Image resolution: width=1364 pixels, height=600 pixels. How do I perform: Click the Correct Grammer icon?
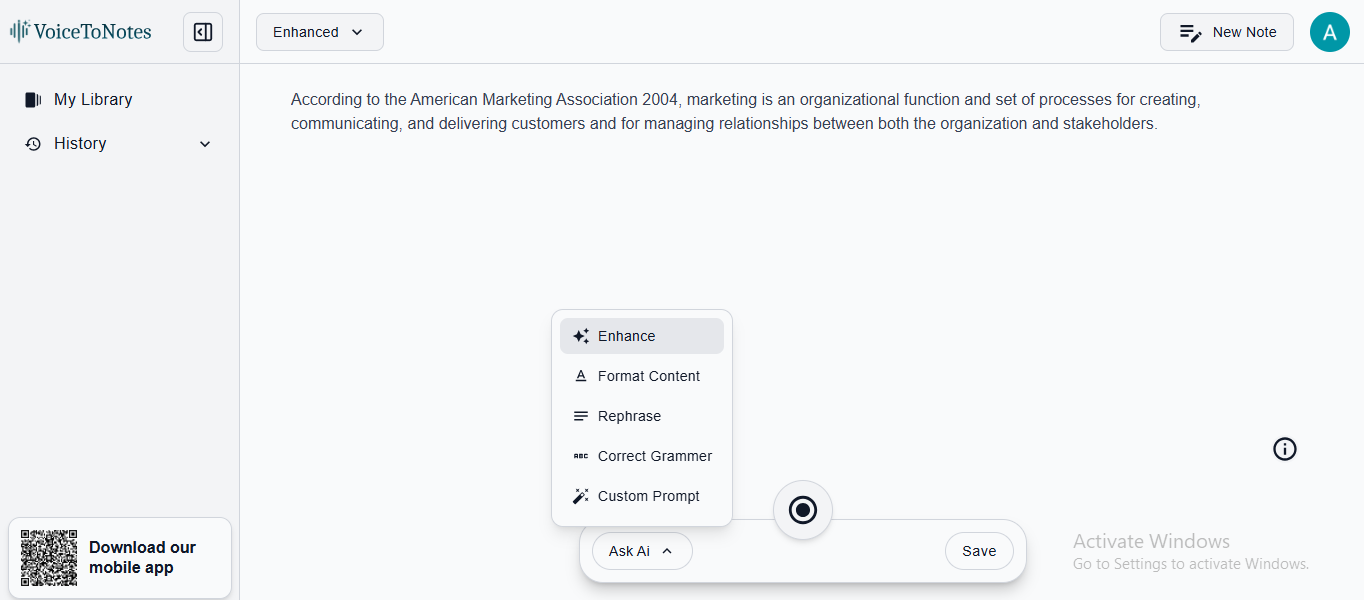[x=581, y=456]
